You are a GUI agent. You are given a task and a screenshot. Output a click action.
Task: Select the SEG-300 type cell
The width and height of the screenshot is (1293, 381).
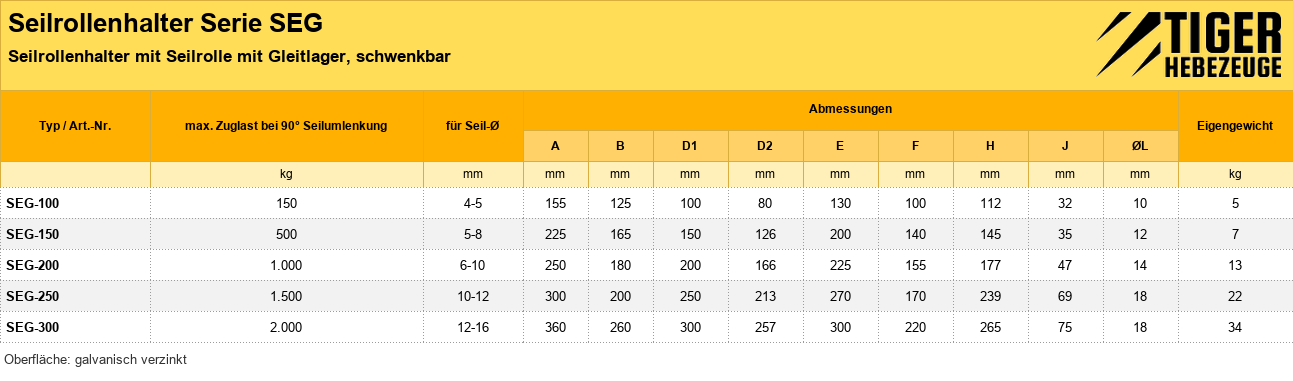coord(75,327)
